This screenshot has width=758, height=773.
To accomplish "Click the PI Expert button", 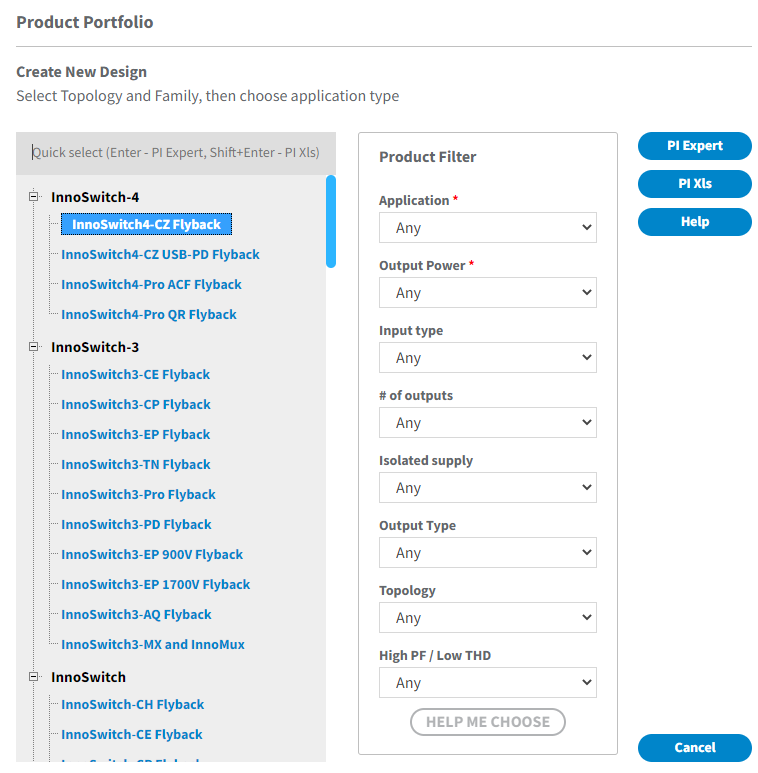I will click(x=694, y=146).
